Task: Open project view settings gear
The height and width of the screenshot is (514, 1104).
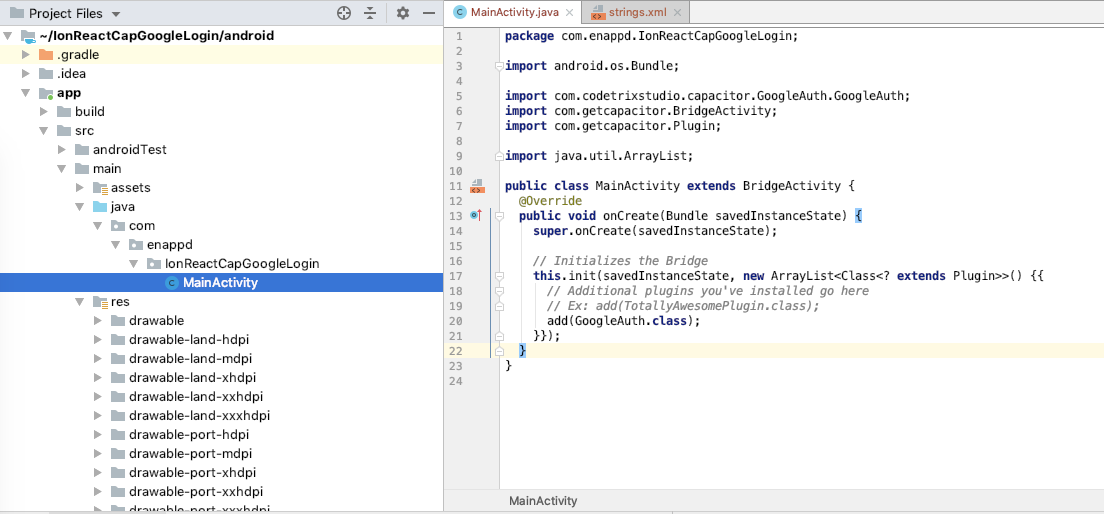Action: click(x=403, y=13)
